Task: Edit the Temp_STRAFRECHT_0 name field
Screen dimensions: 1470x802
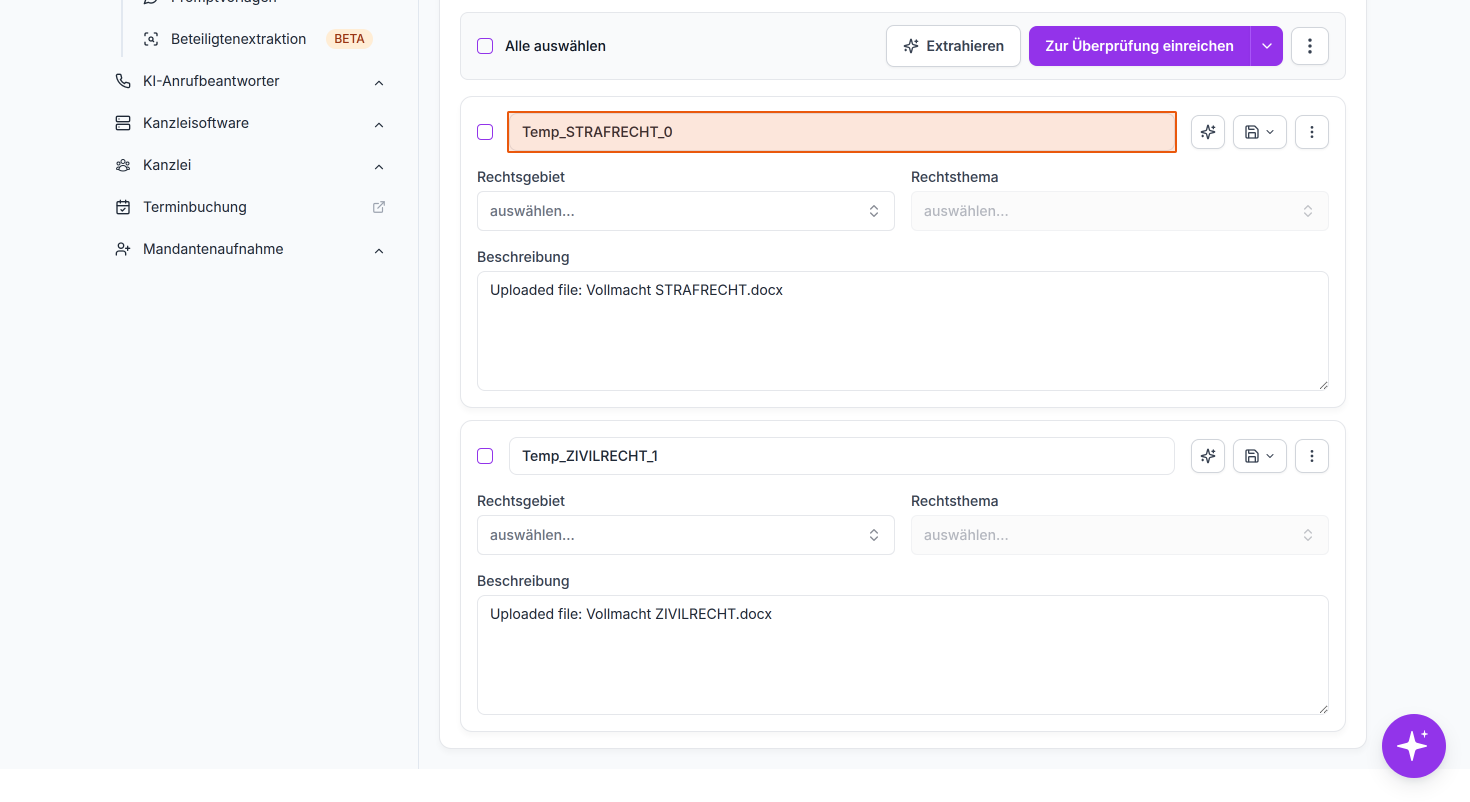Action: point(842,132)
